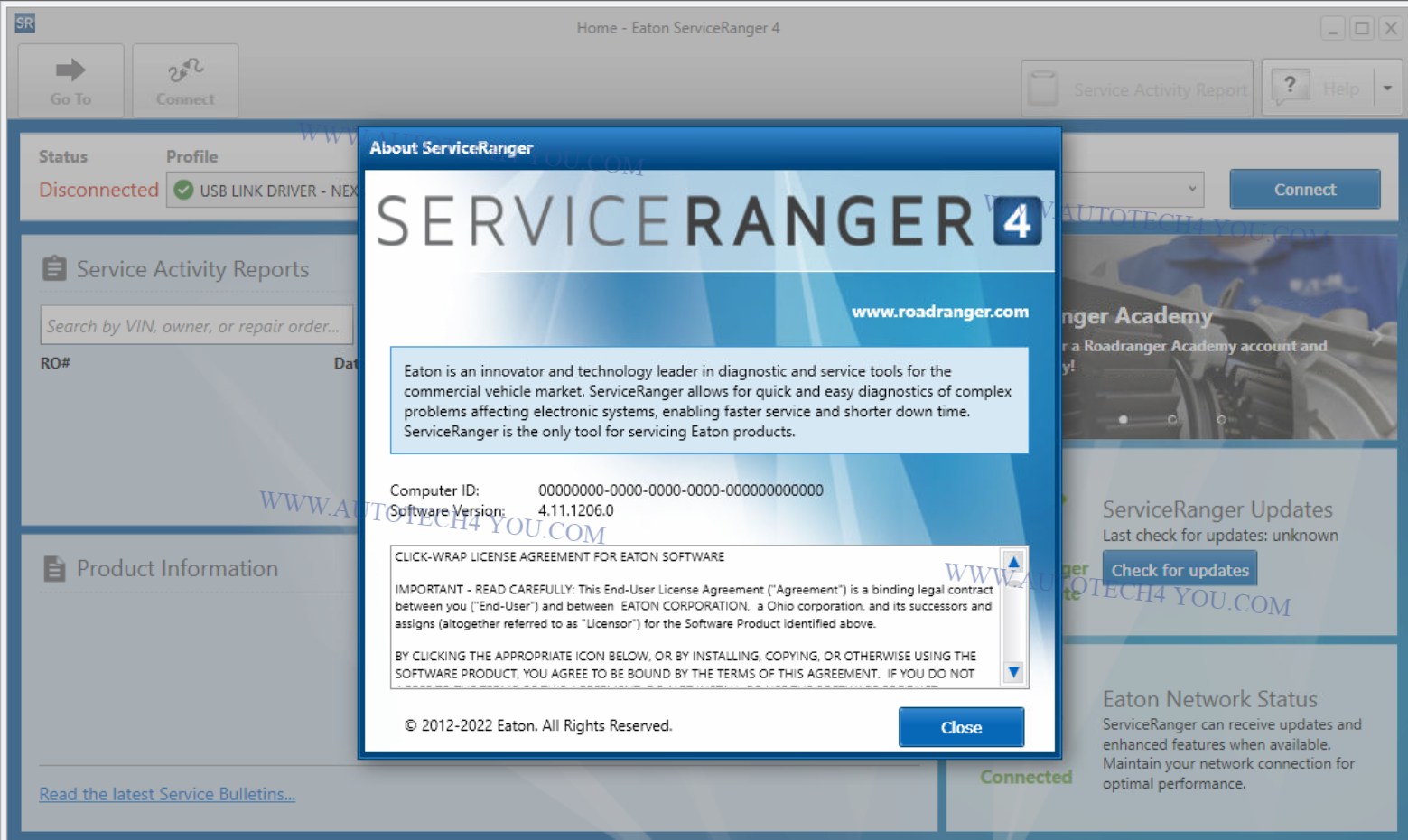This screenshot has height=840, width=1408.
Task: Click the SR application icon in title bar
Action: (24, 23)
